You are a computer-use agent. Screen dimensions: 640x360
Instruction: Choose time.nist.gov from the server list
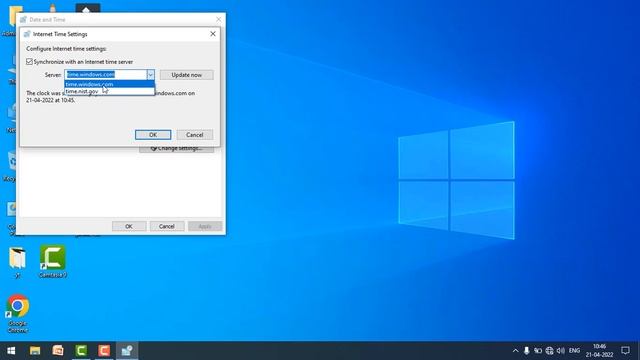pos(109,91)
